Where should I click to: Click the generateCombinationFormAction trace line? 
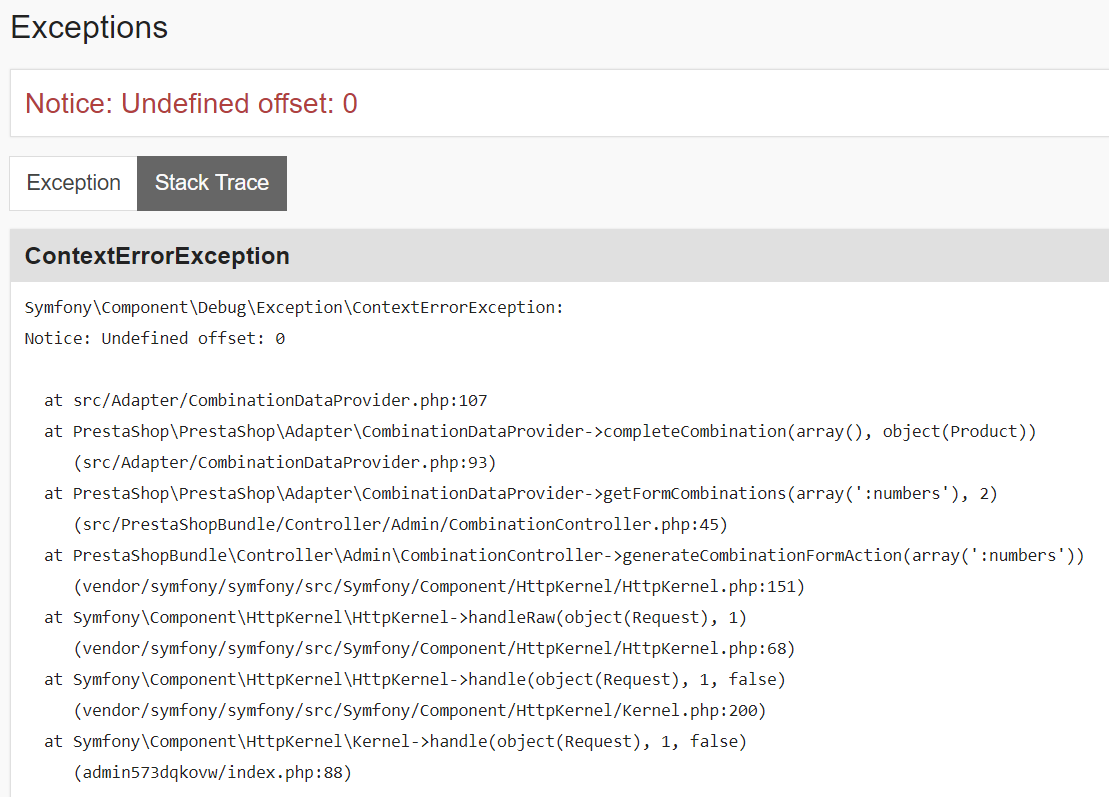tap(564, 556)
